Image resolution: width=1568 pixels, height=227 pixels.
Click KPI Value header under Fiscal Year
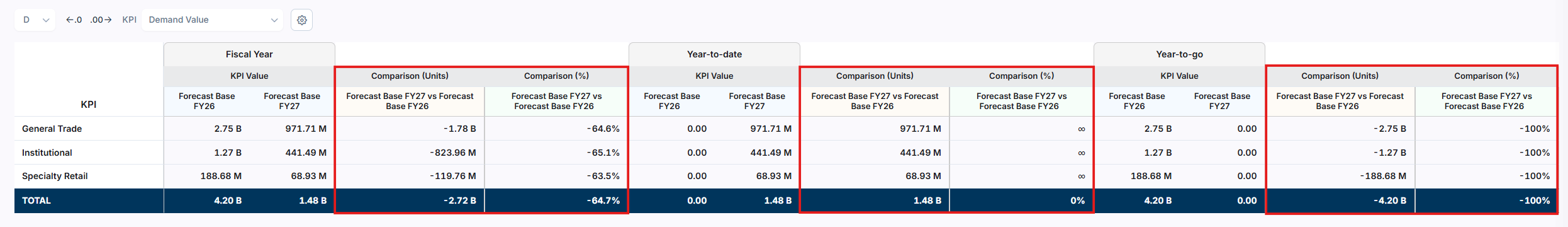click(x=249, y=76)
